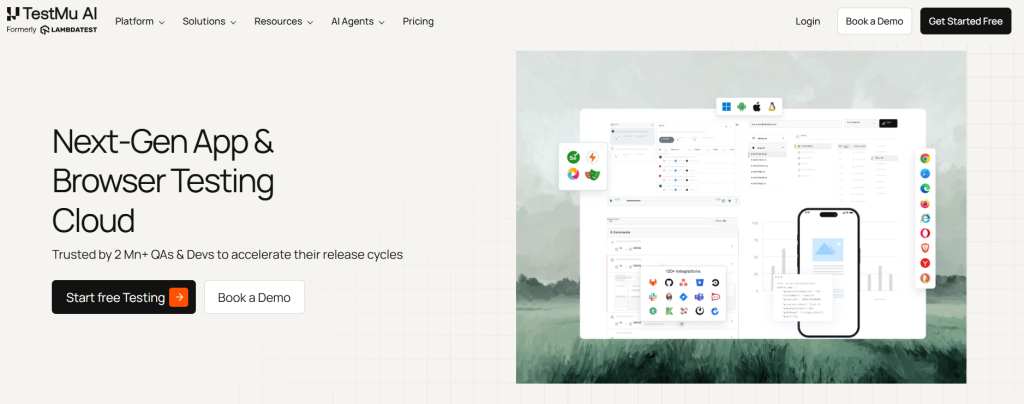Click the Chrome browser icon

pyautogui.click(x=925, y=158)
